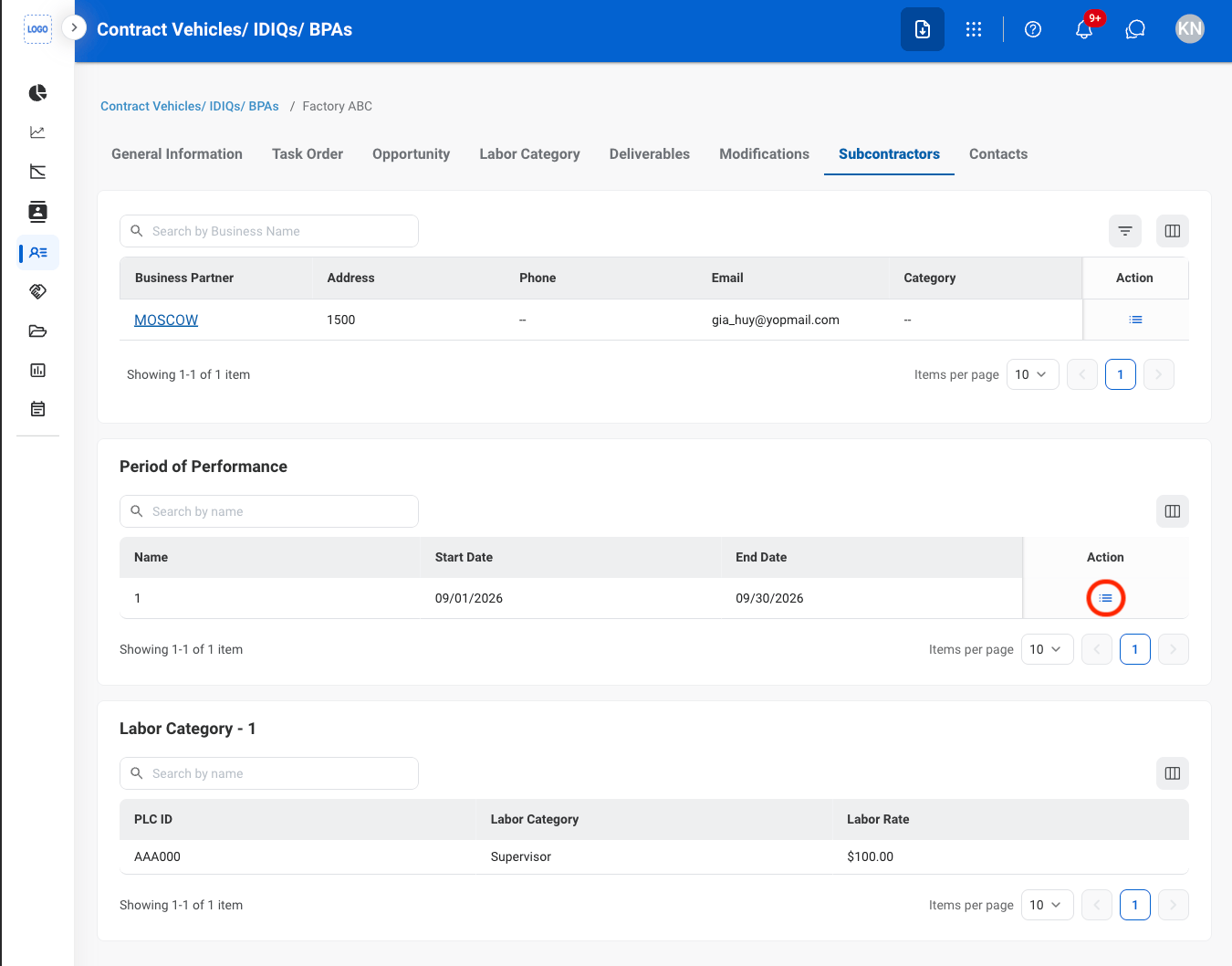Open the MOSCOW business partner link
The height and width of the screenshot is (966, 1232).
(166, 320)
